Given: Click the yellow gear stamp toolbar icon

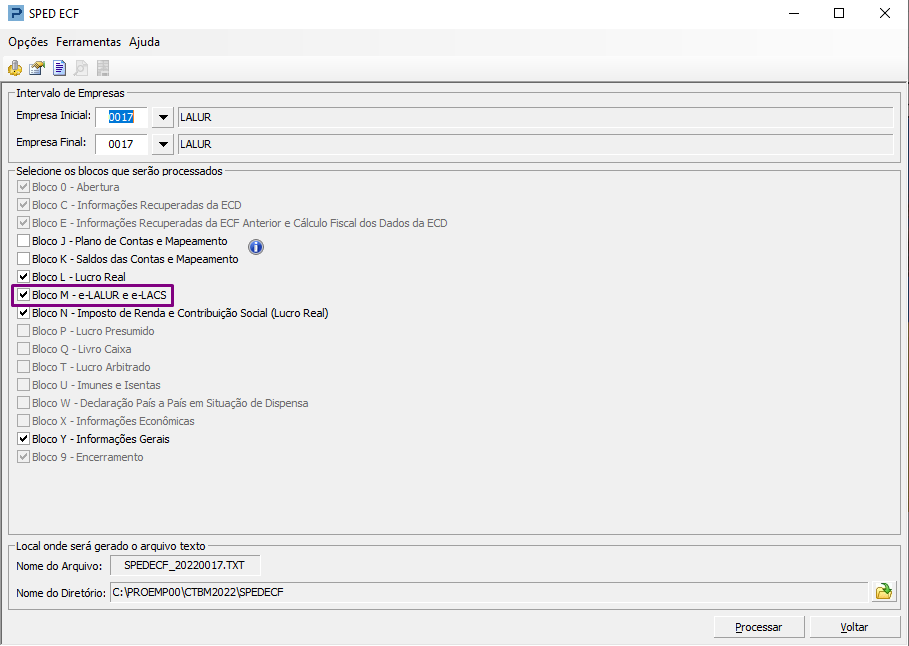Looking at the screenshot, I should (x=15, y=68).
